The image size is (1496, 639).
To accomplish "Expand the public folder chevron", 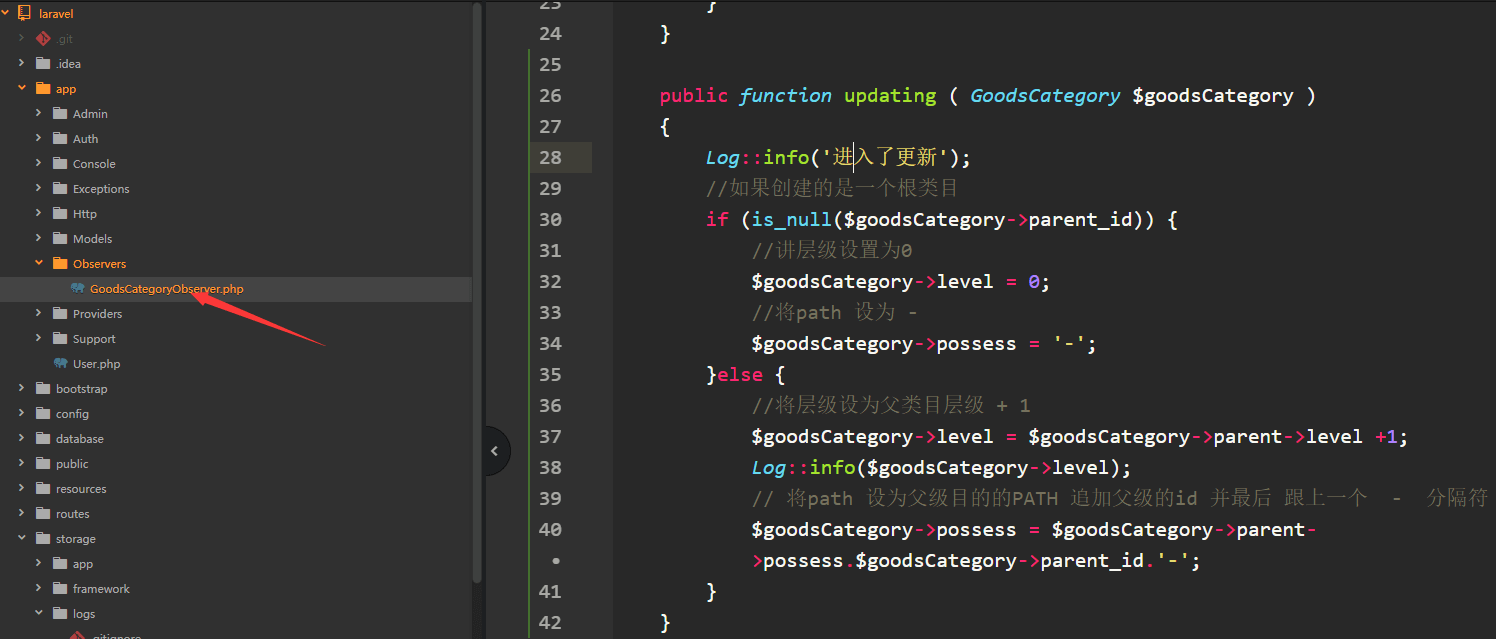I will tap(21, 463).
